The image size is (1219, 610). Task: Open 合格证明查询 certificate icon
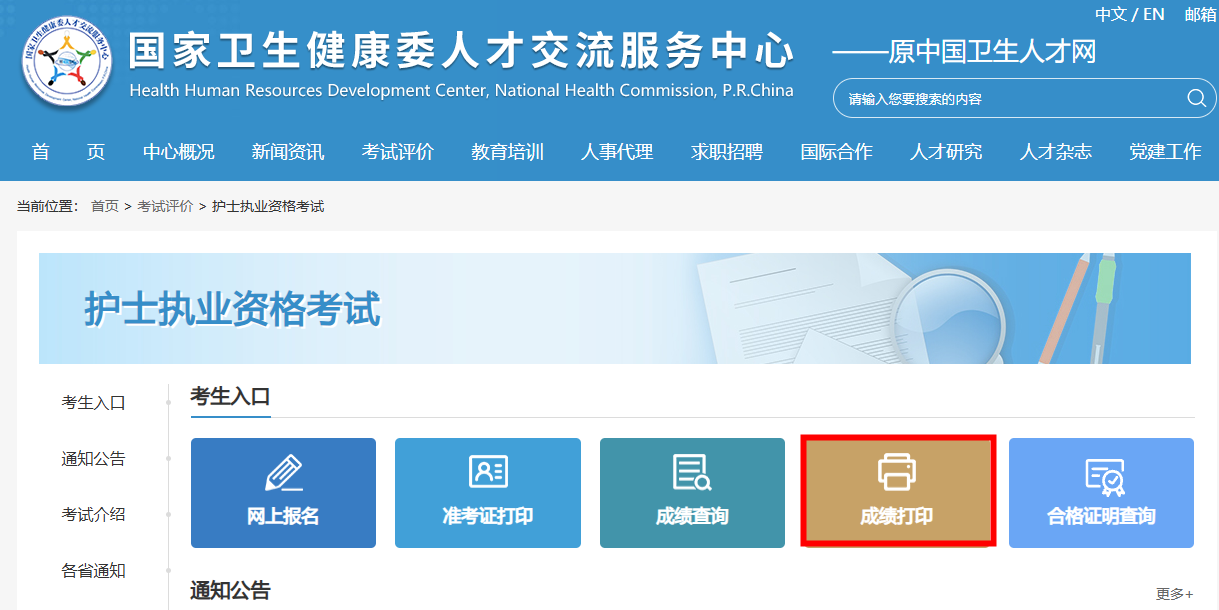[x=1103, y=477]
